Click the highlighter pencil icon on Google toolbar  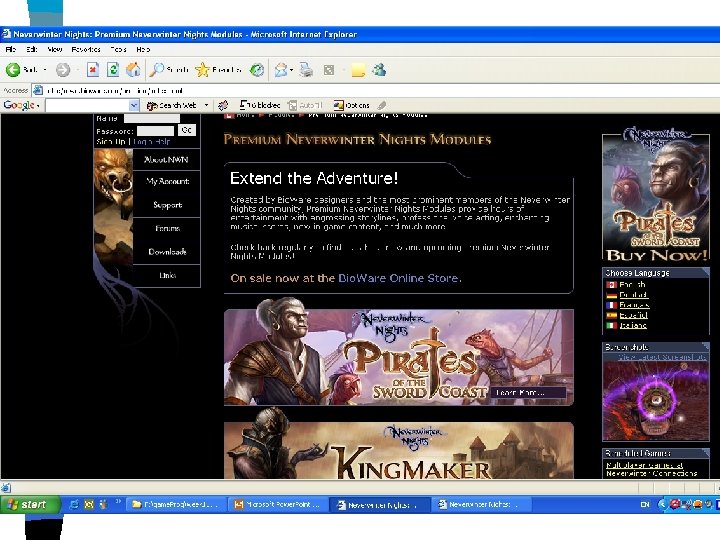tap(382, 106)
